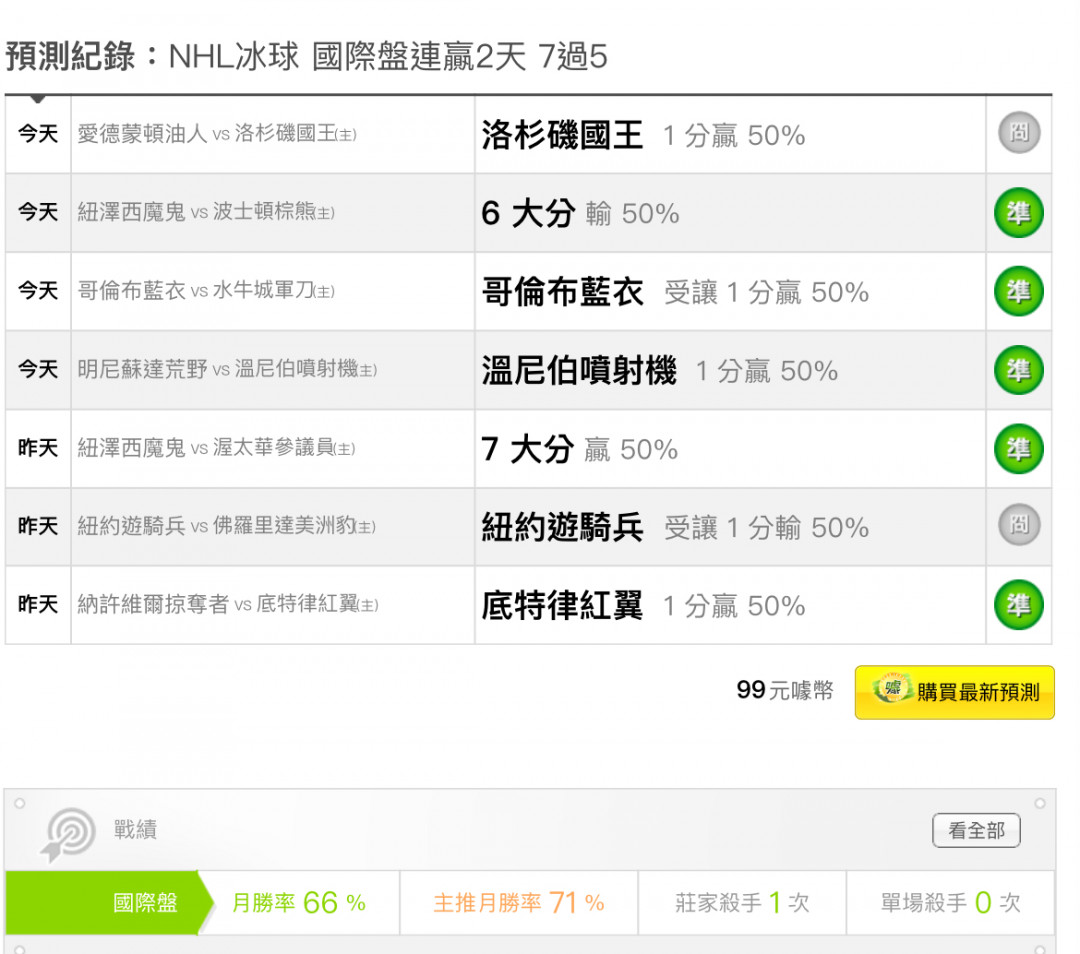Click the 月勝率 66 % stat
This screenshot has height=954, width=1080.
[x=299, y=903]
